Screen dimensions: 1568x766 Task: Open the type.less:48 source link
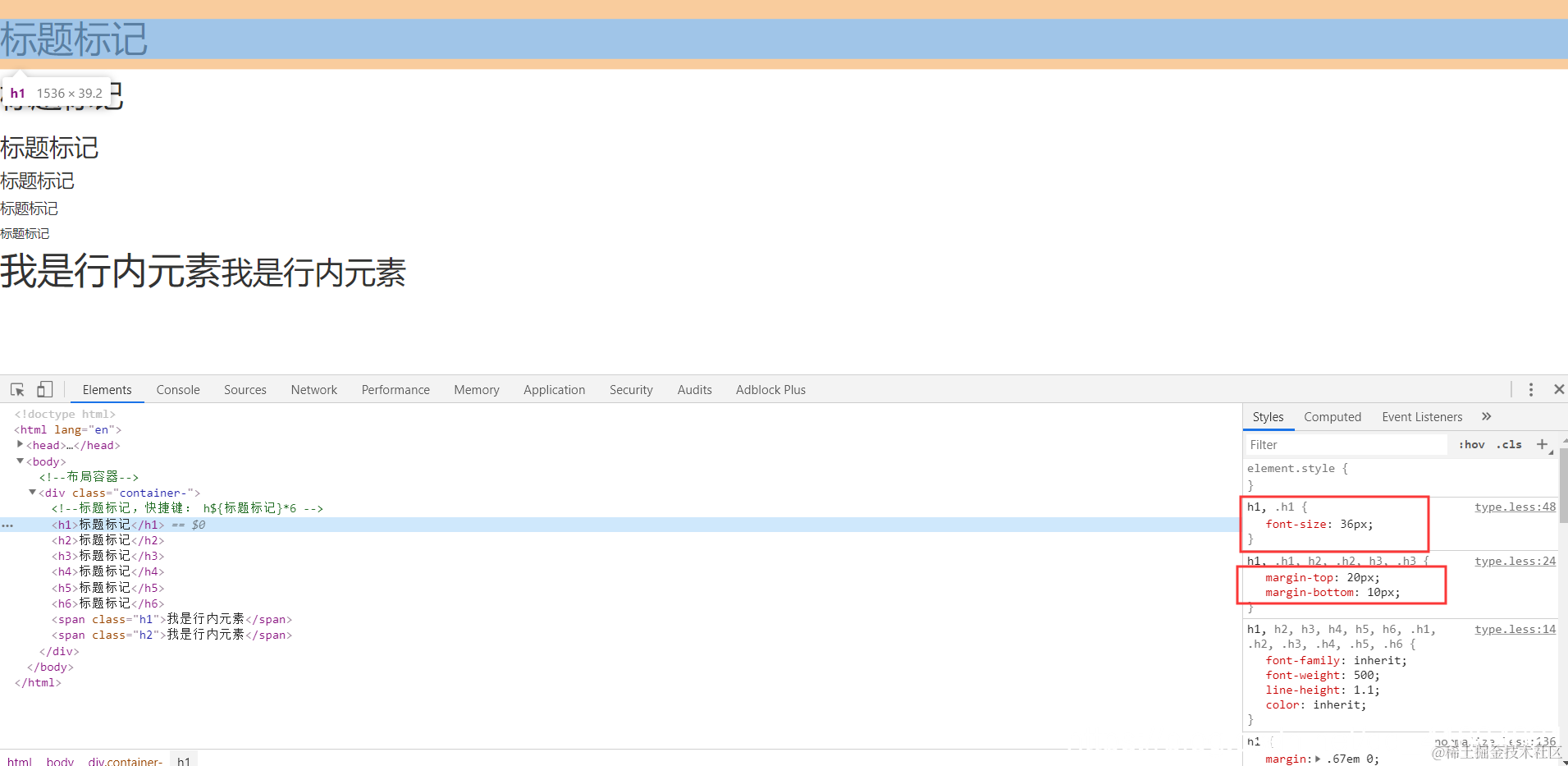click(1515, 507)
